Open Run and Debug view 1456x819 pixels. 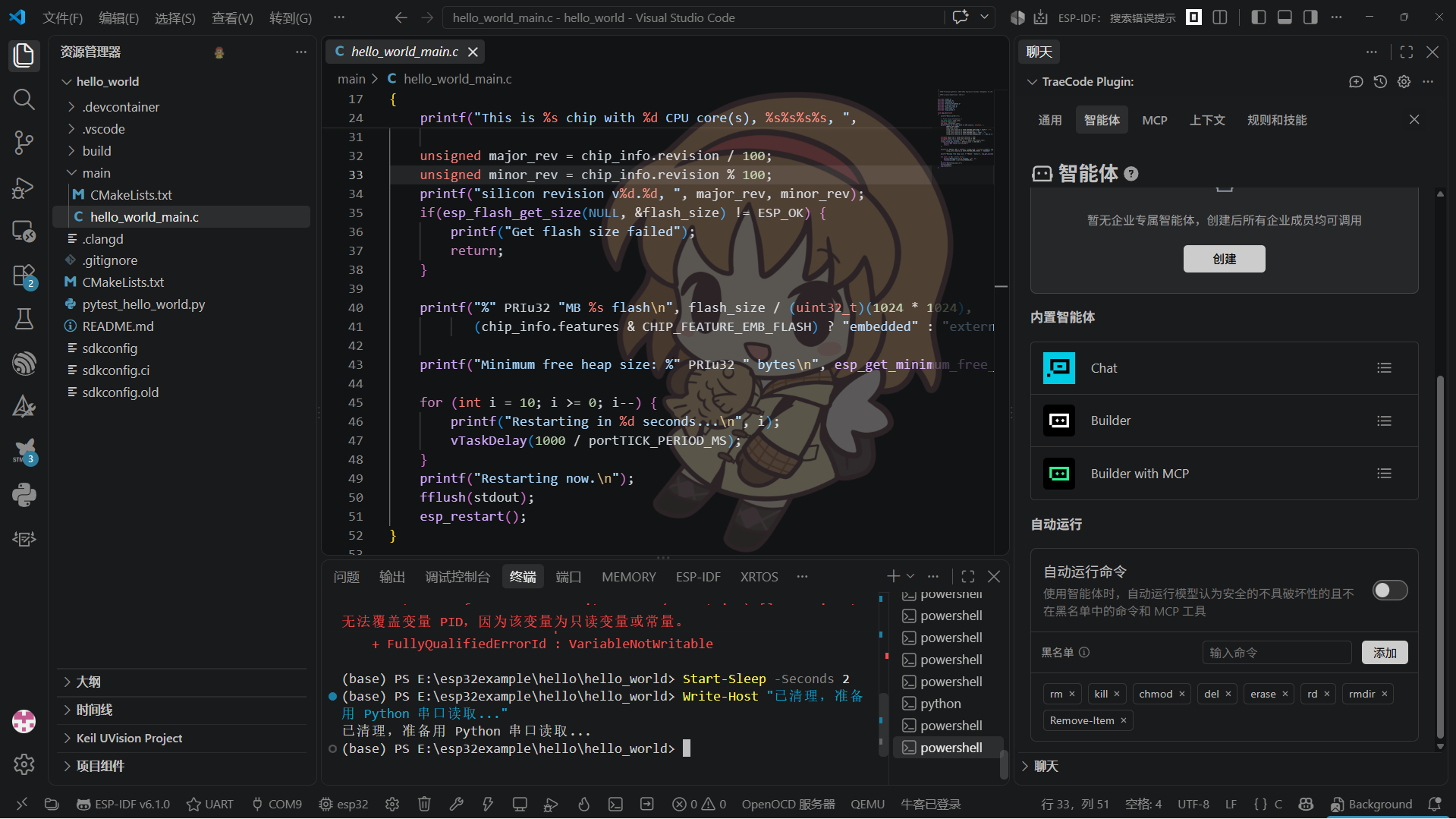point(24,187)
